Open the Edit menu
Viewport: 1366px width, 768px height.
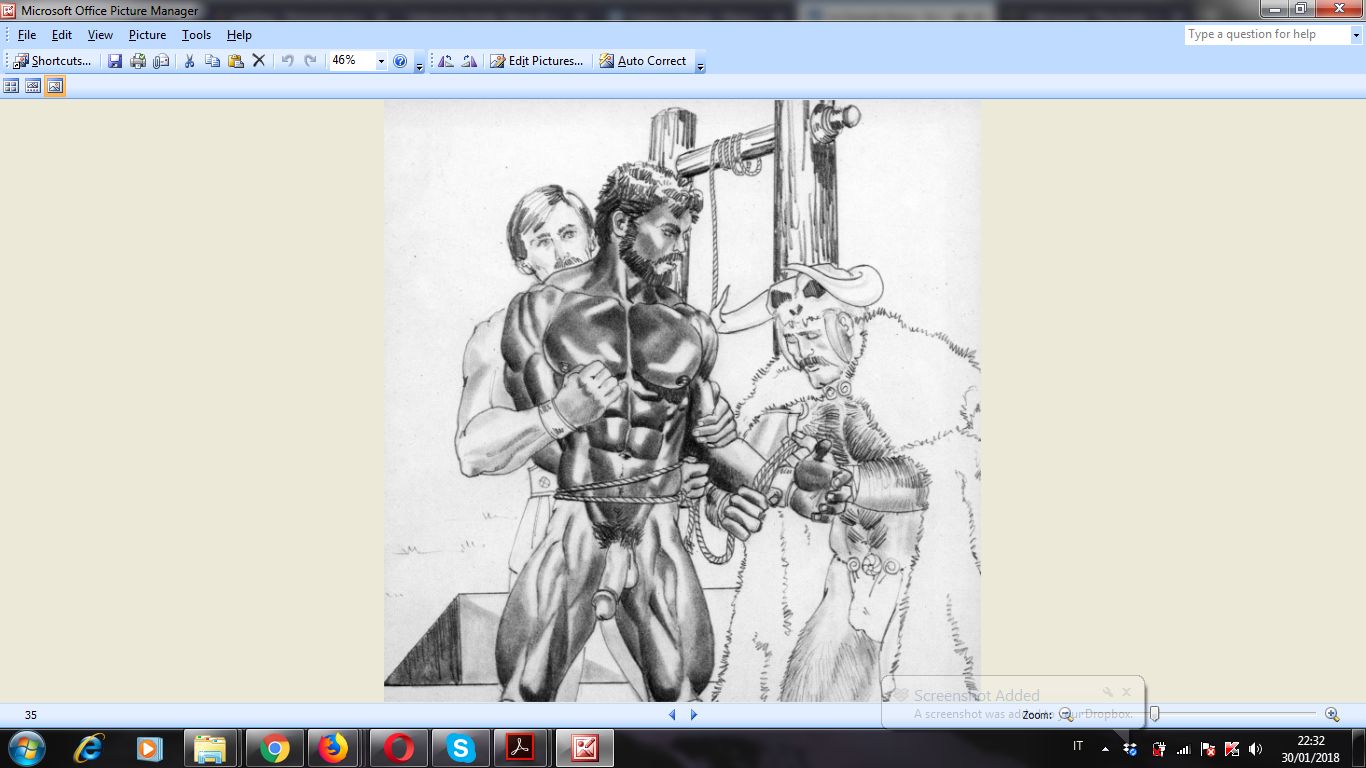pyautogui.click(x=62, y=35)
